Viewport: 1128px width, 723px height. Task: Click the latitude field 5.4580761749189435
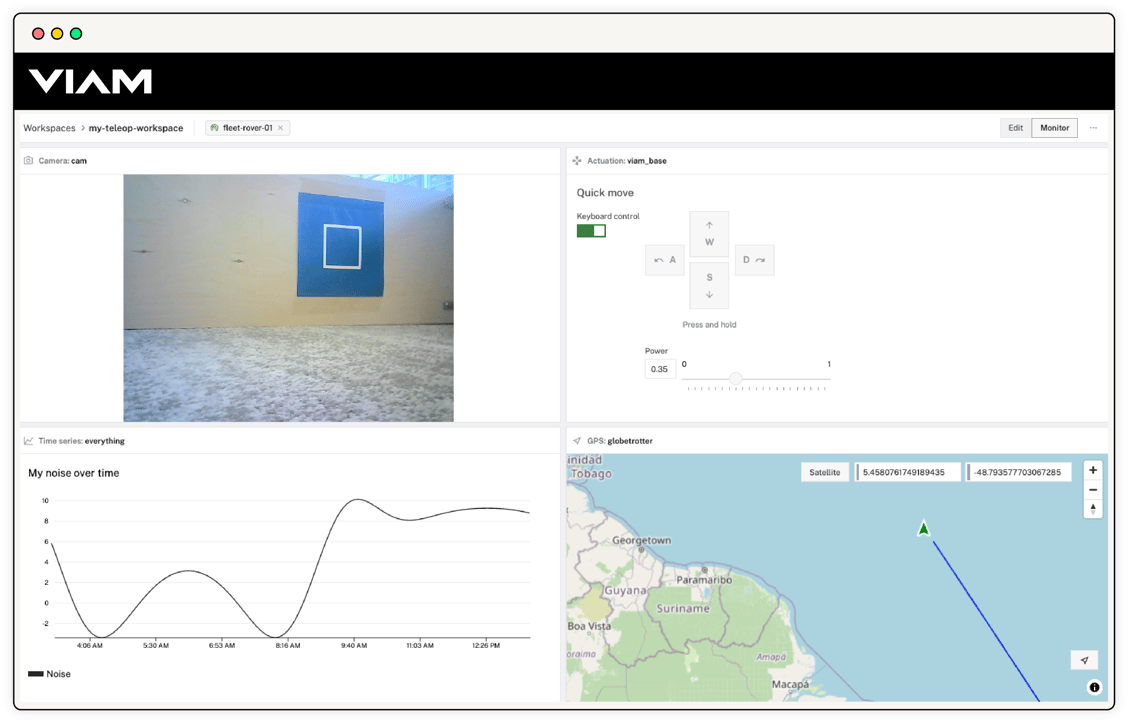click(909, 472)
